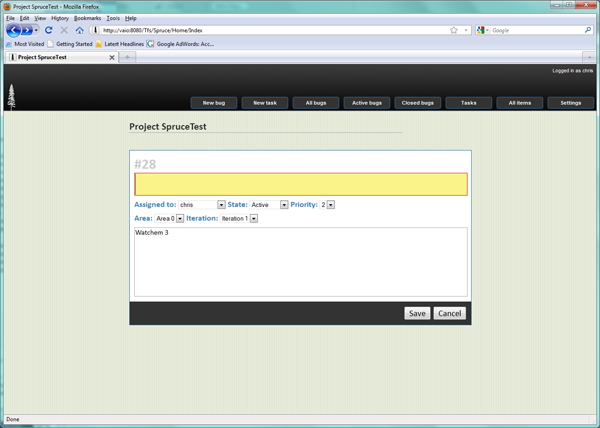Select the Project SpruceTest tab

tap(61, 57)
